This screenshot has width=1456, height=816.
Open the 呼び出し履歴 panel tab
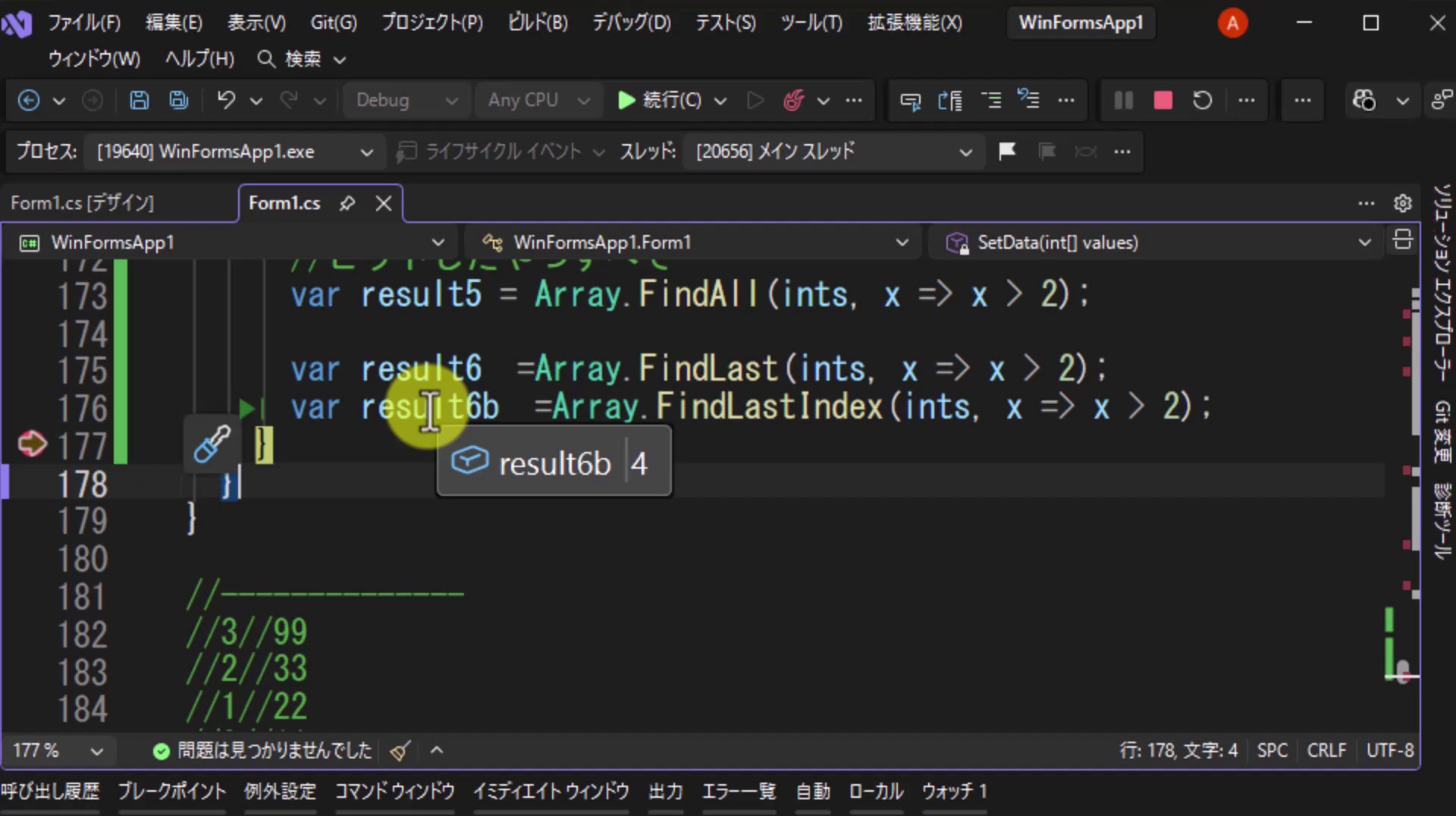coord(50,792)
